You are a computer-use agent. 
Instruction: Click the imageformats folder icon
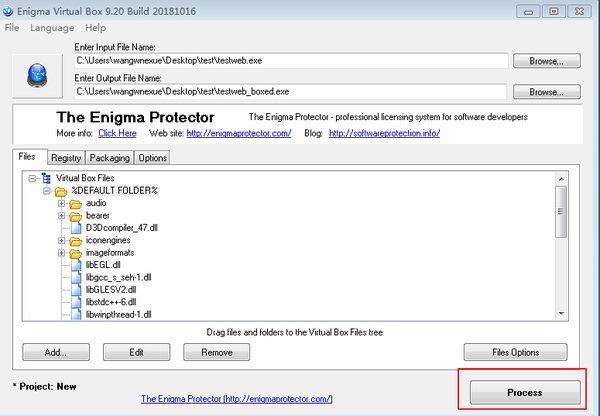pyautogui.click(x=76, y=253)
